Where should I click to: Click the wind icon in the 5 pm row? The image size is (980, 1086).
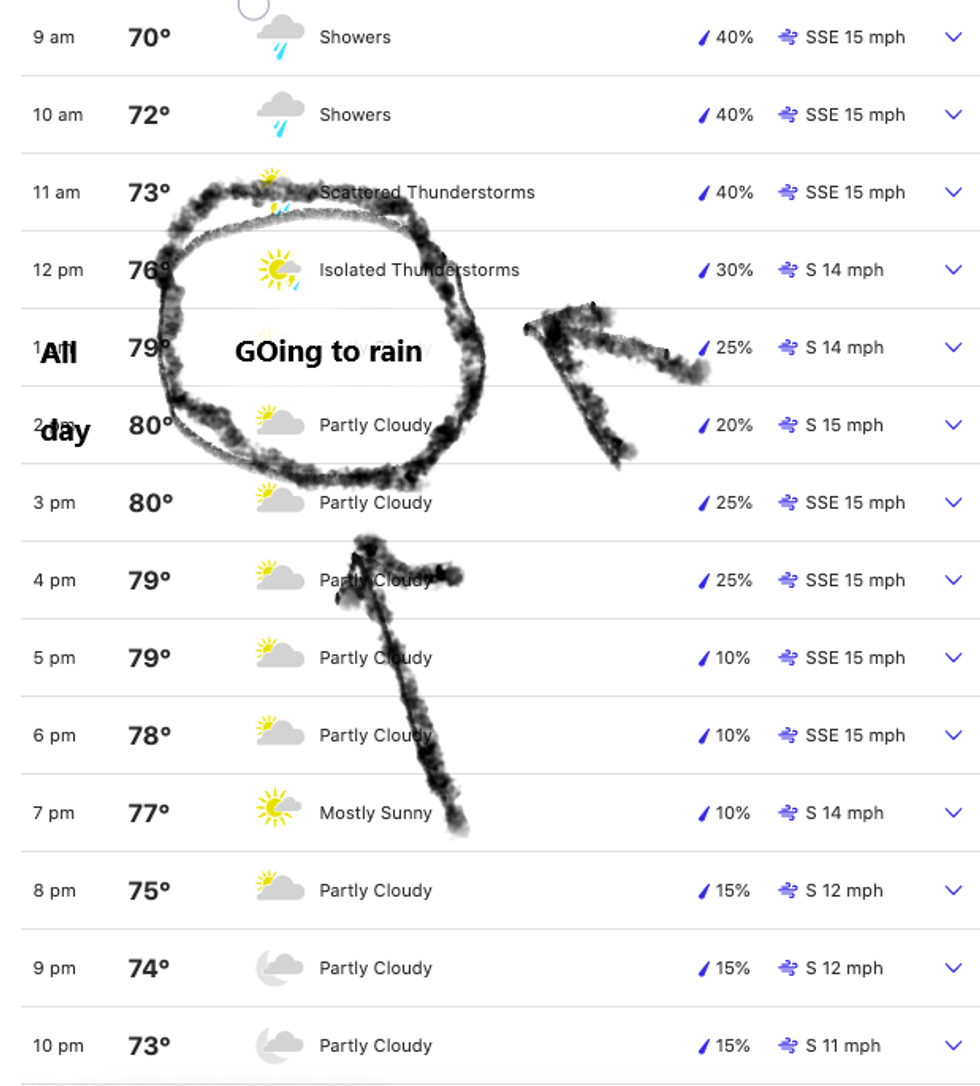tap(787, 658)
